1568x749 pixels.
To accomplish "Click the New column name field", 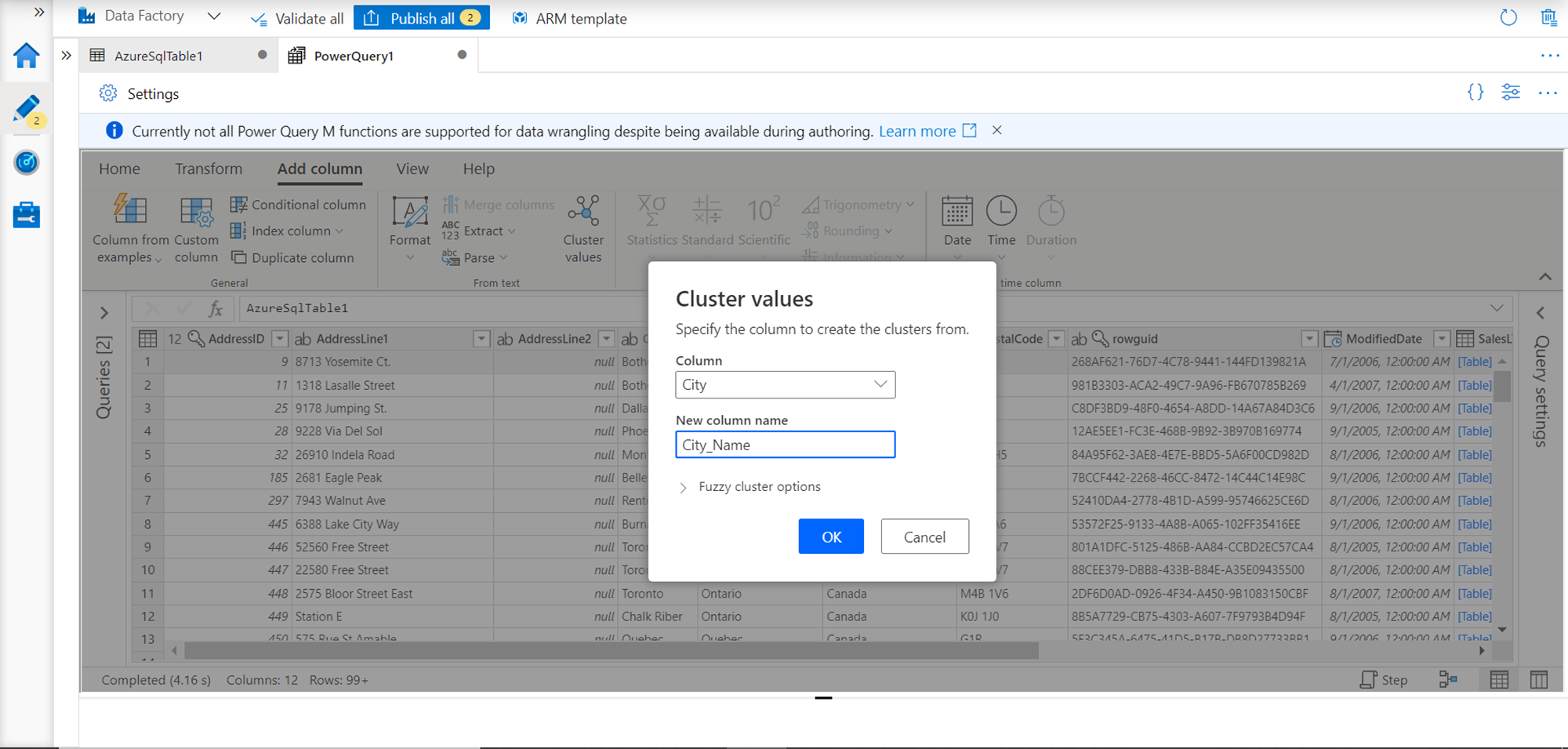I will pyautogui.click(x=785, y=445).
